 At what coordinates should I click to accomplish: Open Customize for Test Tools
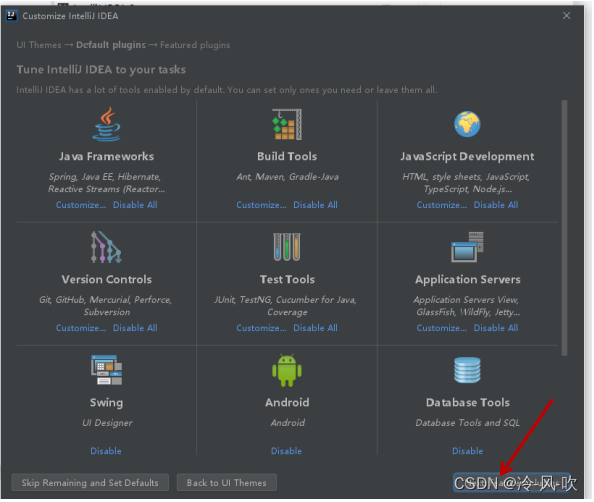click(261, 328)
